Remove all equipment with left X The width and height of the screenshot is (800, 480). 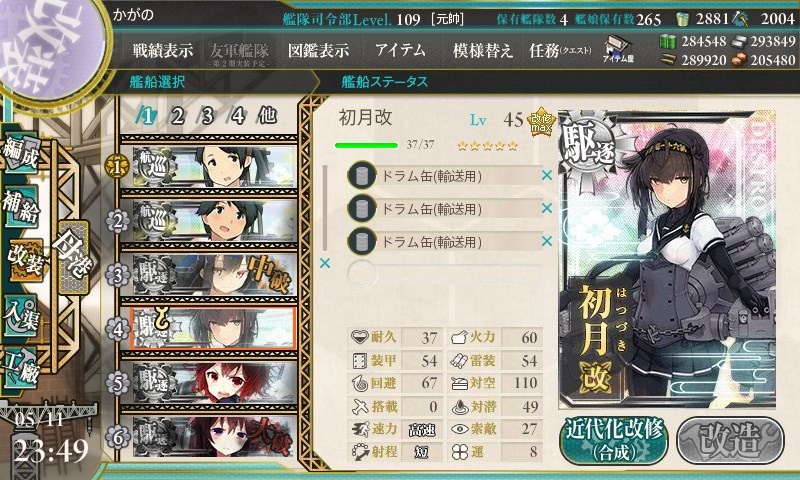(x=324, y=263)
